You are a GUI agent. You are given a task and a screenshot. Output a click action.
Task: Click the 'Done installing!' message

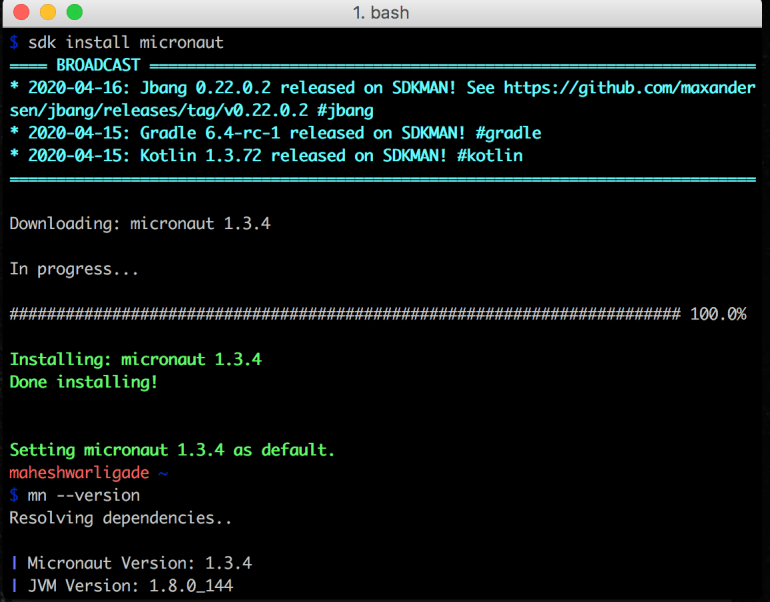pos(83,382)
